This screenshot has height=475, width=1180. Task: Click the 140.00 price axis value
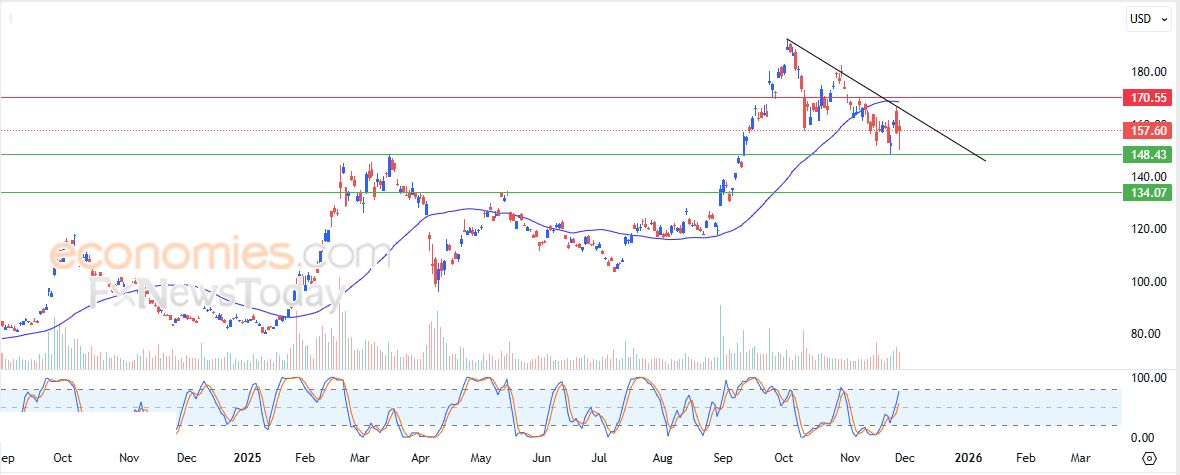(1147, 177)
